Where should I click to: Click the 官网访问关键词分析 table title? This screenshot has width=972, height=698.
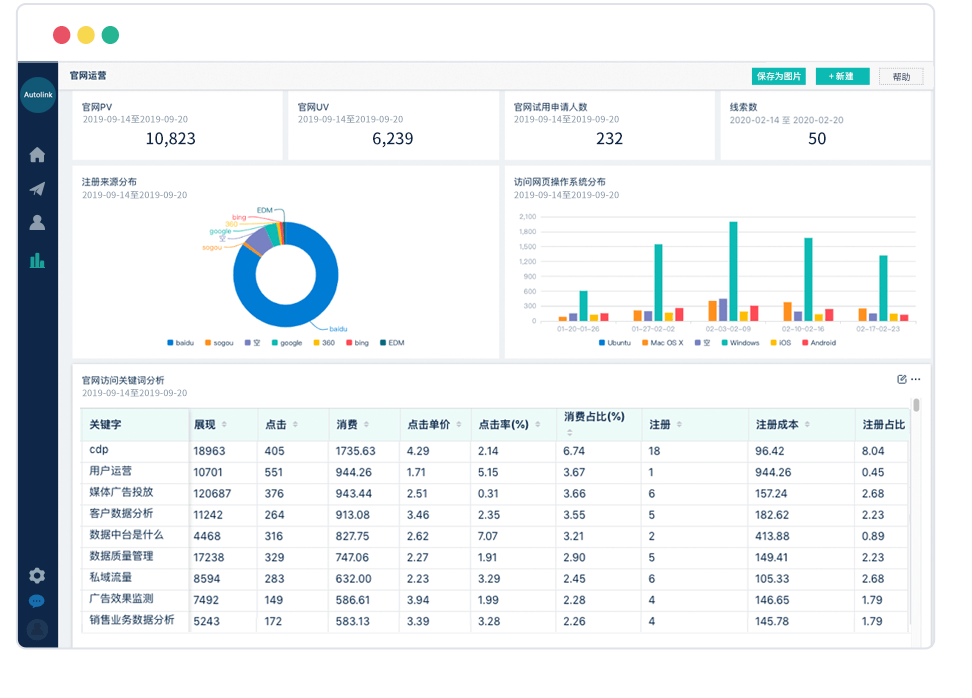point(123,380)
